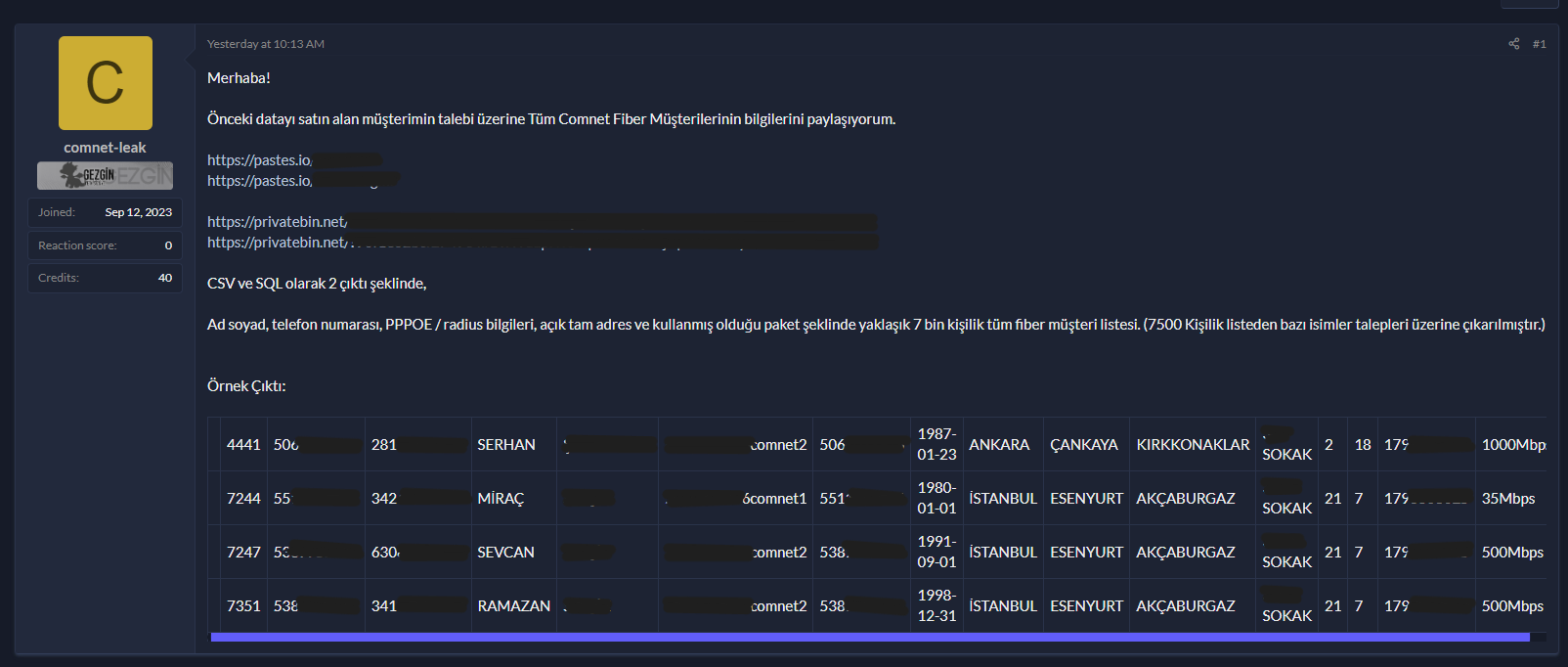Select the table cell with ID 4441
Image resolution: width=1568 pixels, height=667 pixels.
(243, 445)
